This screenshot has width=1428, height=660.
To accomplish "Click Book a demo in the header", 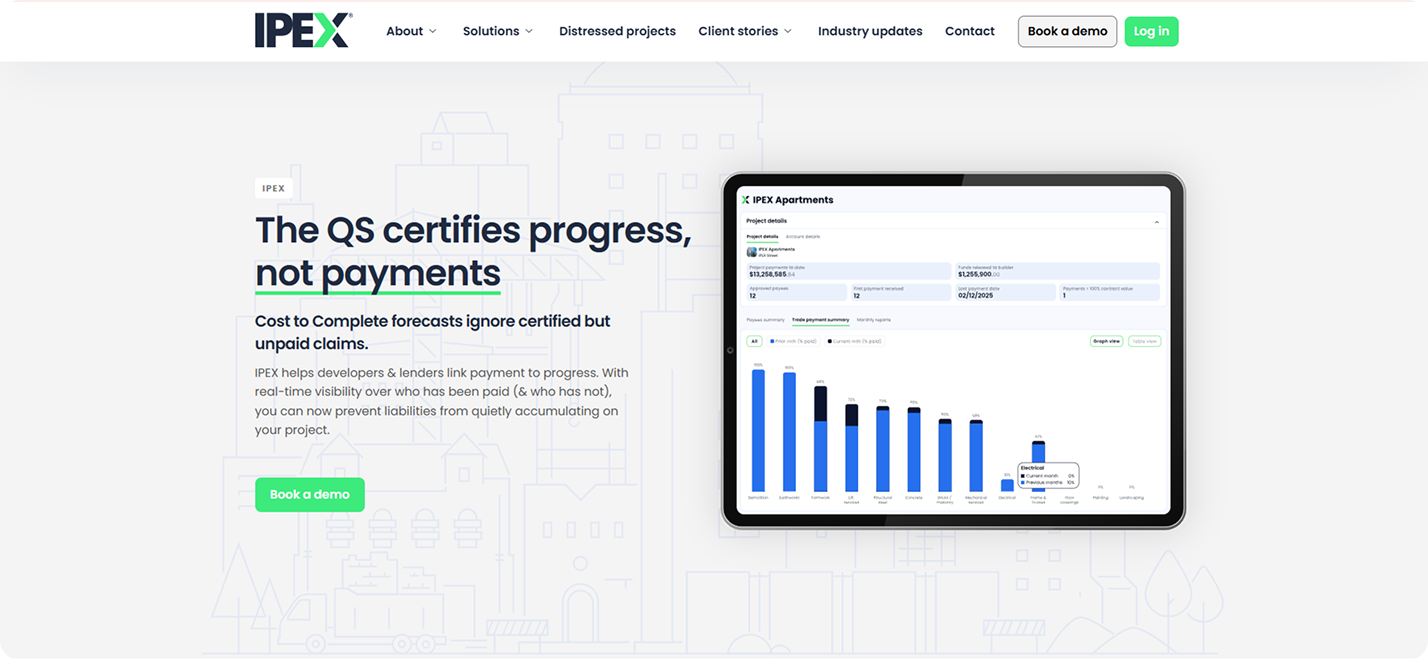I will [1067, 31].
